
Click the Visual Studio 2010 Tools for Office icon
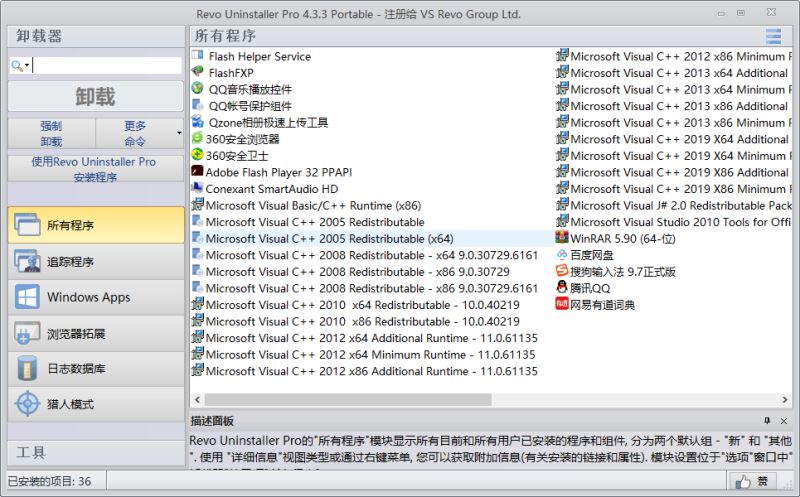pyautogui.click(x=562, y=221)
